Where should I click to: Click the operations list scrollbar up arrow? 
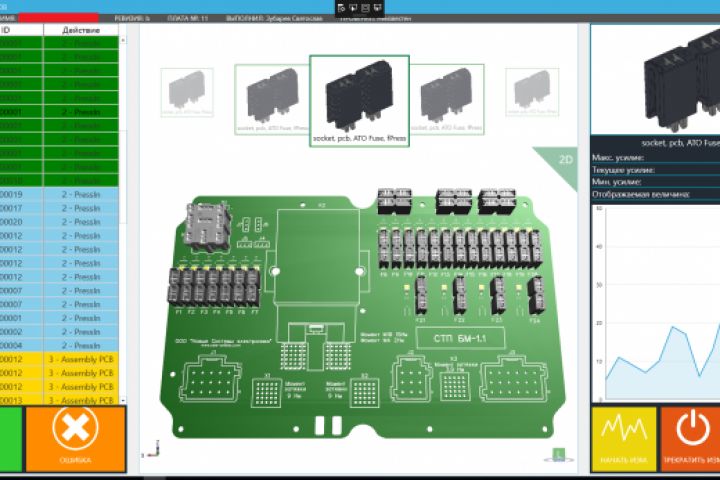pos(123,40)
